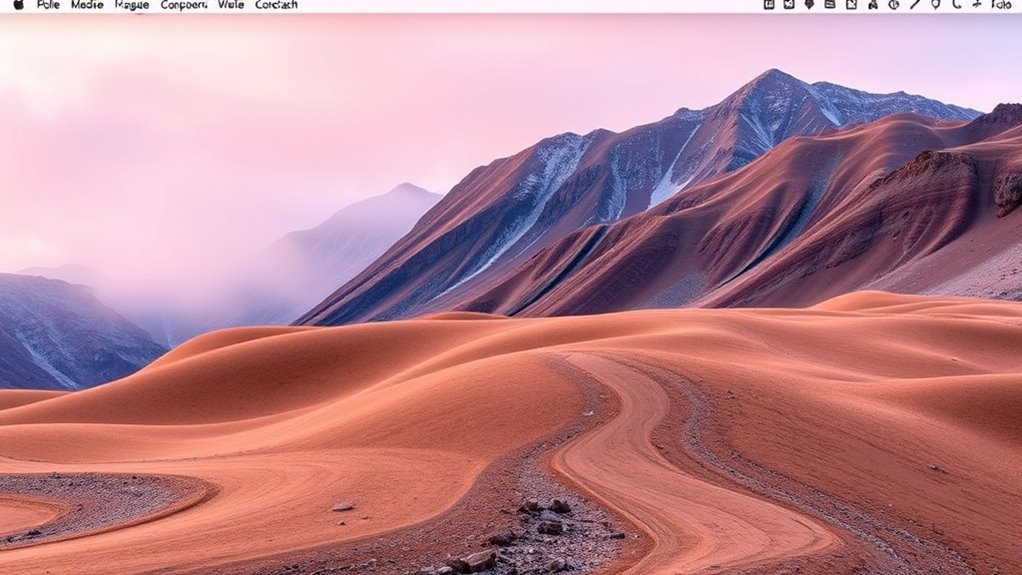1022x575 pixels.
Task: Open the shield-shaped status menu icon
Action: (x=809, y=5)
